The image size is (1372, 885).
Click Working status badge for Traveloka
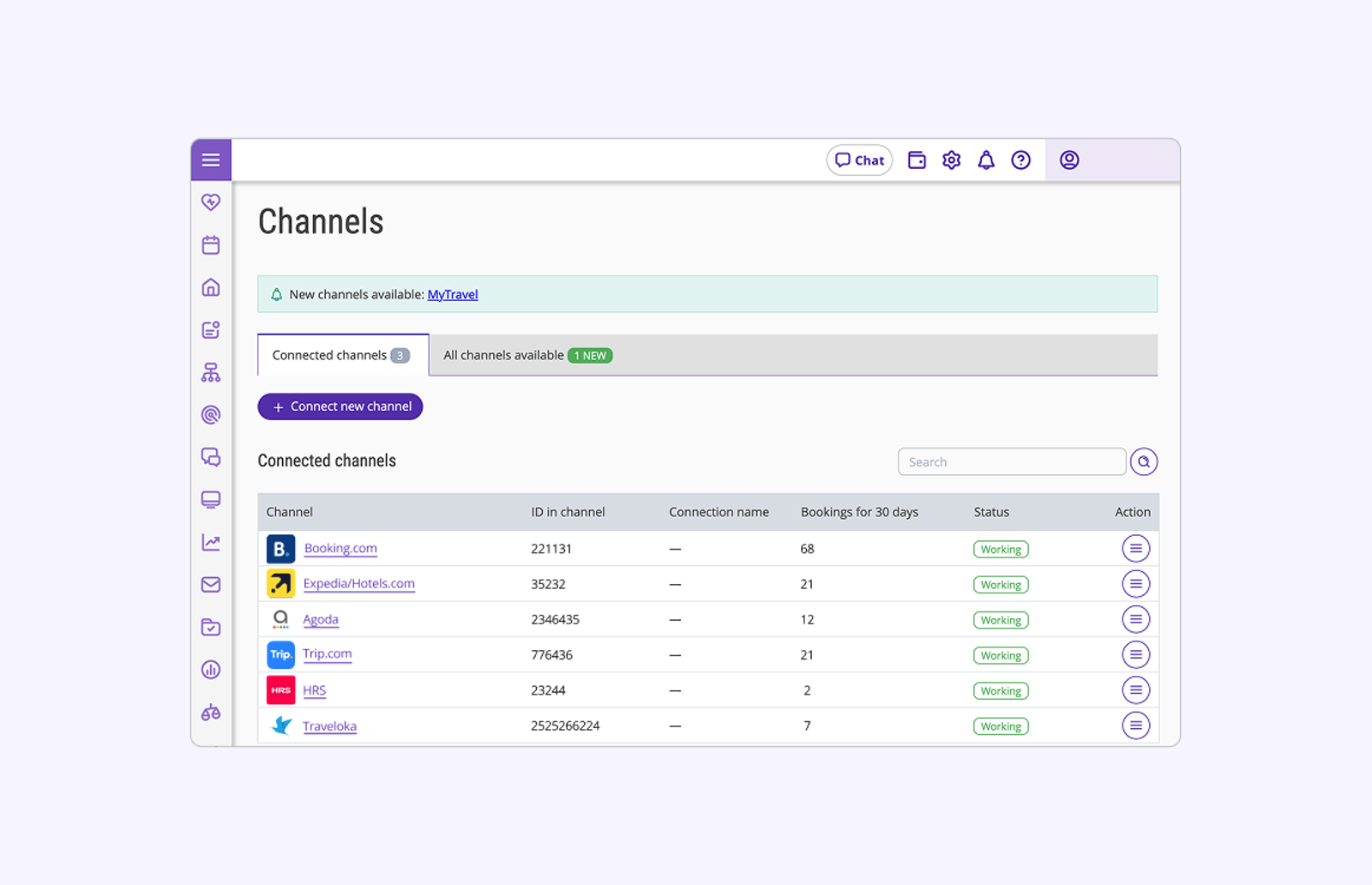[1001, 726]
